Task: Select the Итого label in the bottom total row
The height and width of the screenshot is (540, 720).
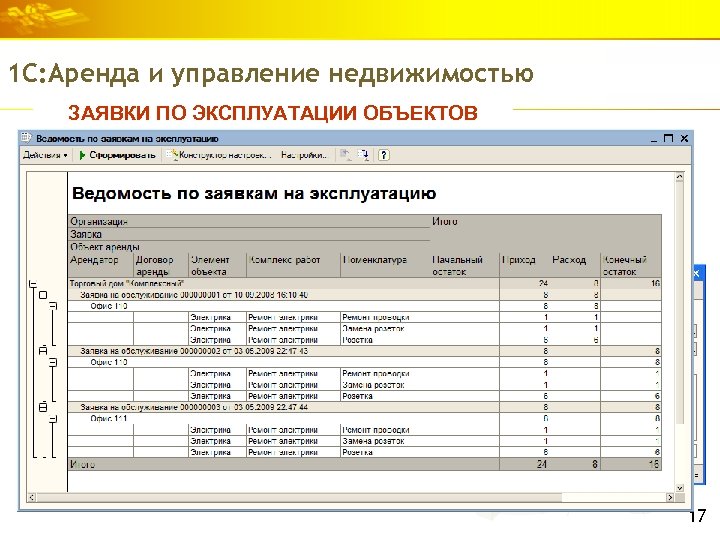Action: [x=82, y=464]
